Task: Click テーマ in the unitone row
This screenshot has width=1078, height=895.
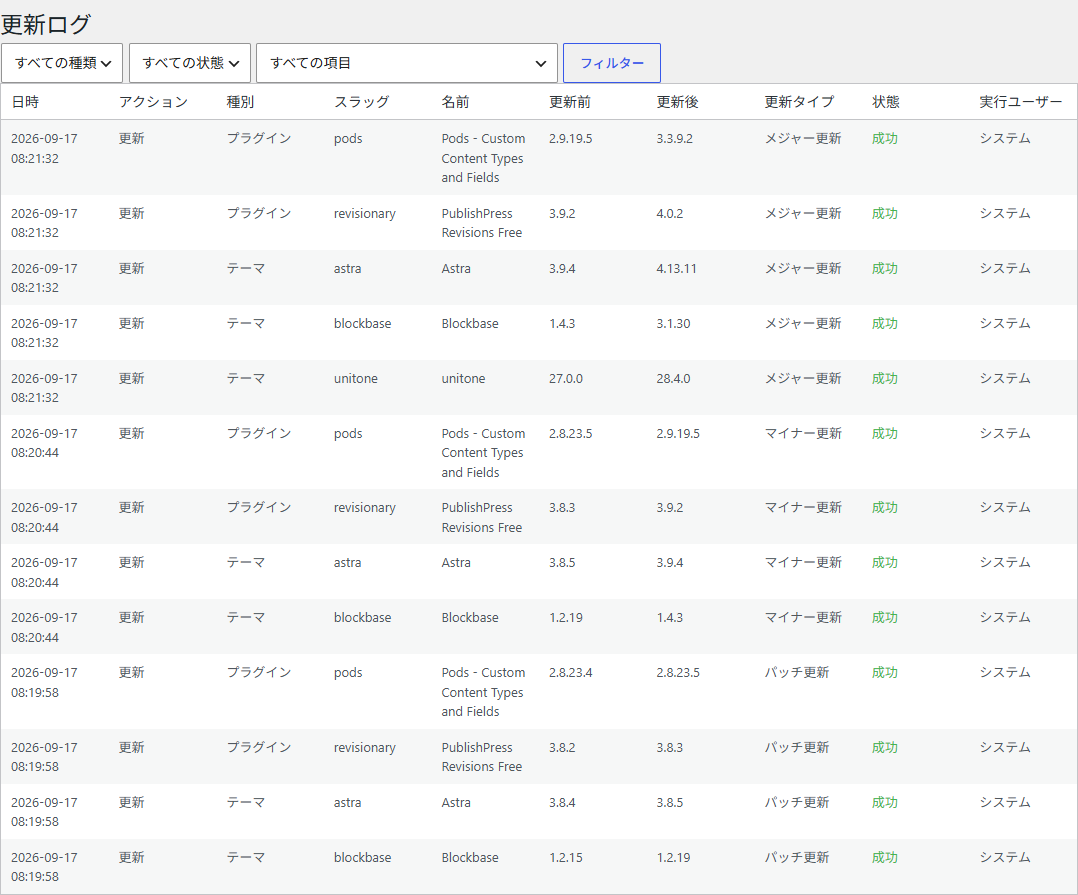Action: click(246, 378)
